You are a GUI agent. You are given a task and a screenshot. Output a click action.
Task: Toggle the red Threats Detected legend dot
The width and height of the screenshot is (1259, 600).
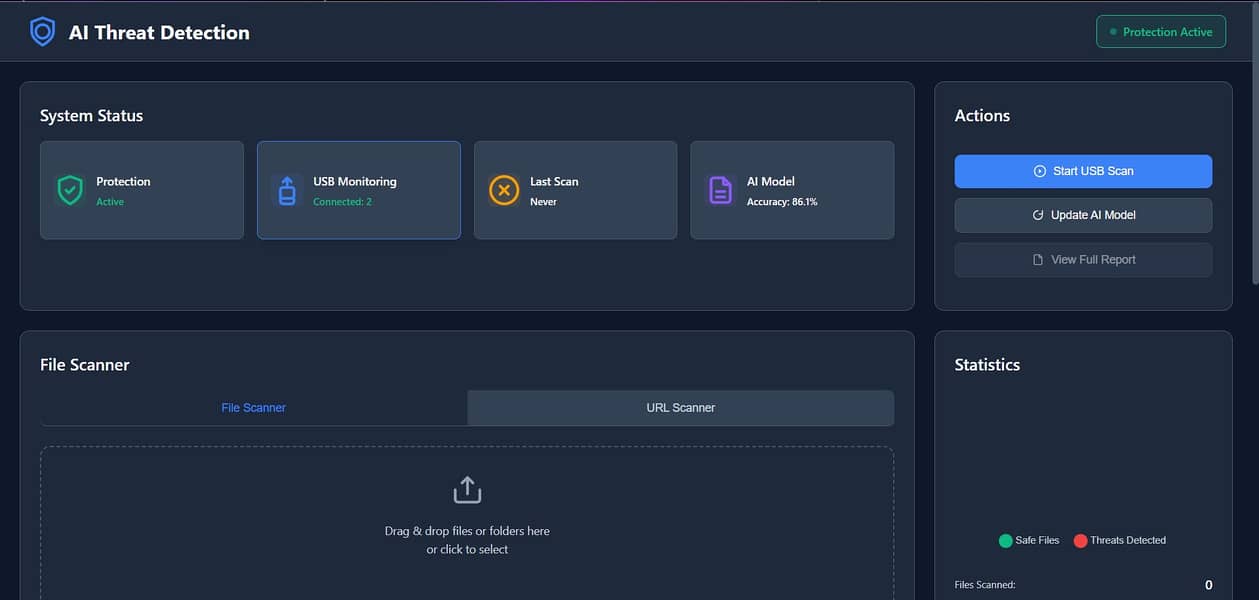1080,541
